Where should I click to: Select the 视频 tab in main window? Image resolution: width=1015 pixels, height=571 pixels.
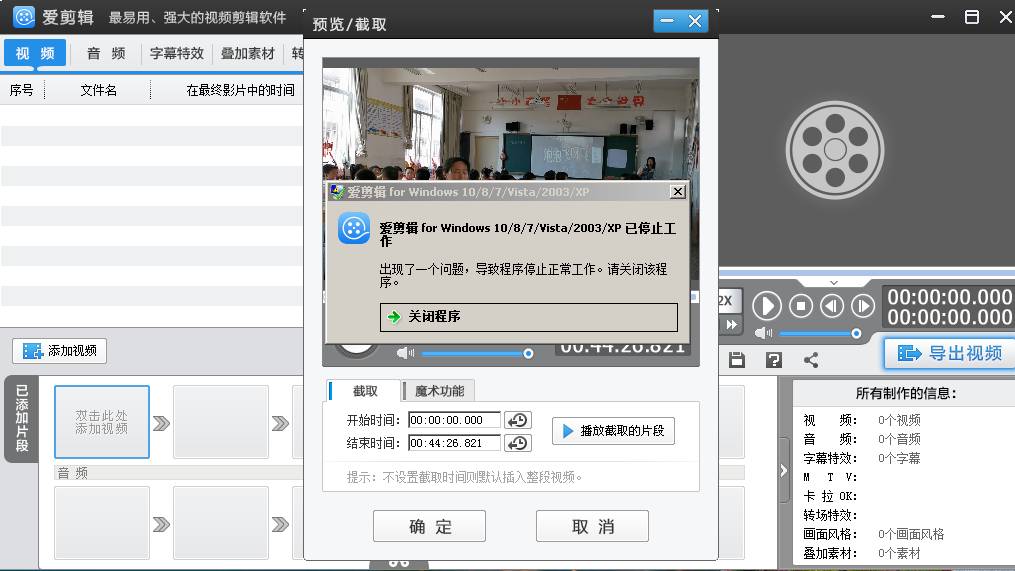coord(35,53)
